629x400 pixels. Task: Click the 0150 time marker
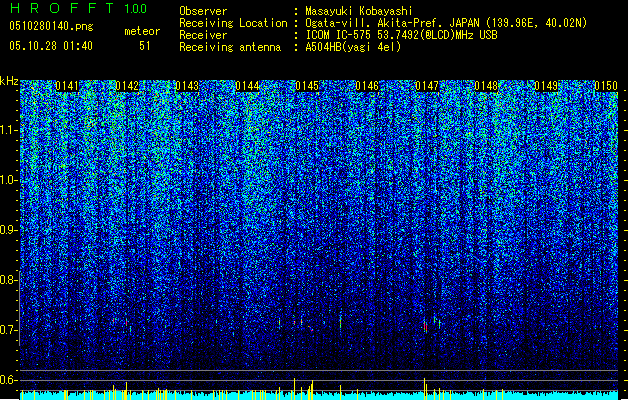(606, 86)
